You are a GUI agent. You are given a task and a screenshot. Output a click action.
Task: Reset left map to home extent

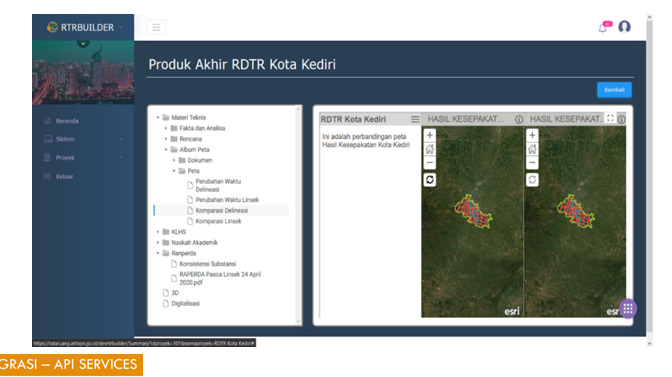tap(429, 149)
